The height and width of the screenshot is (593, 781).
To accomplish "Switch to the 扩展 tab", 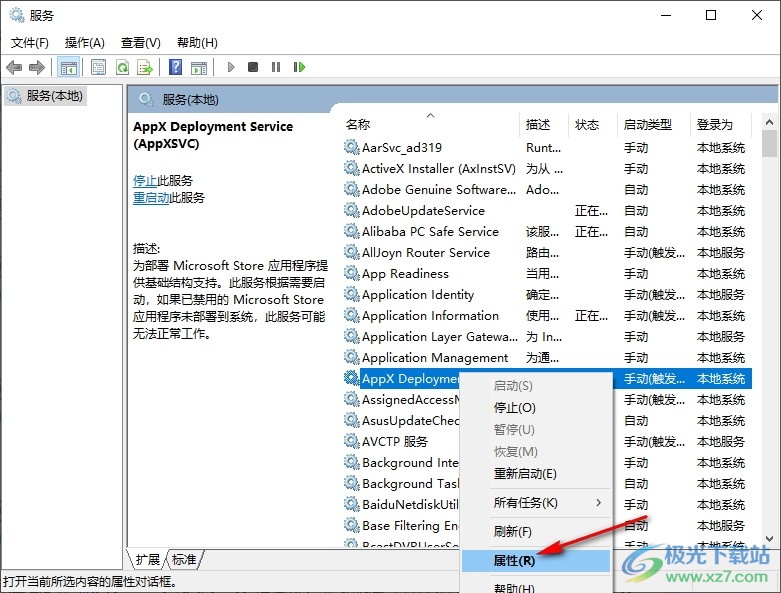I will [x=147, y=560].
